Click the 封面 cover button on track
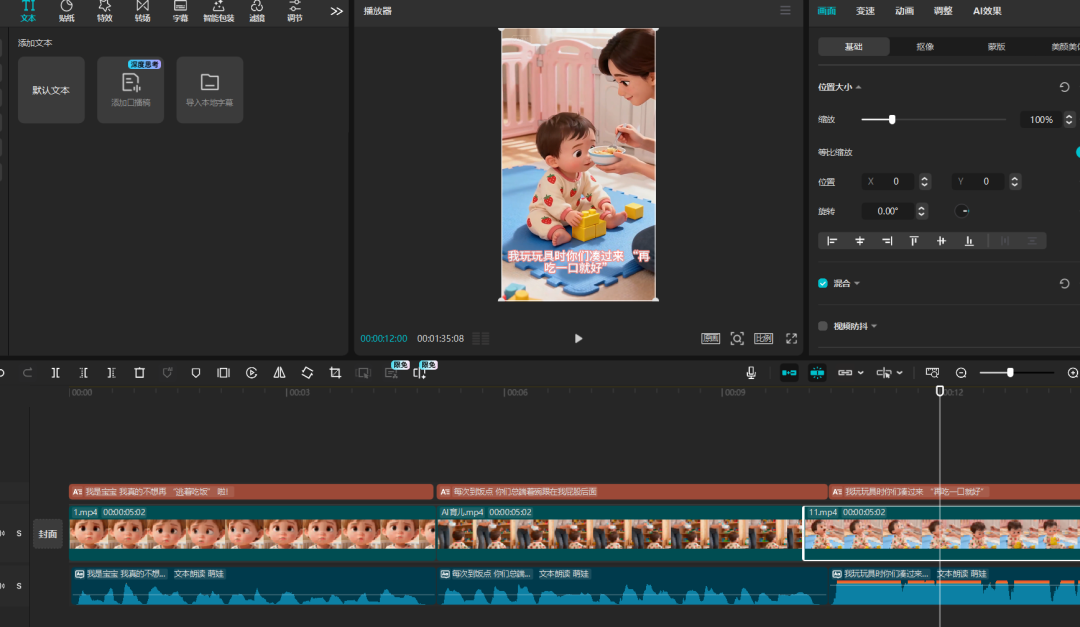 pyautogui.click(x=48, y=534)
